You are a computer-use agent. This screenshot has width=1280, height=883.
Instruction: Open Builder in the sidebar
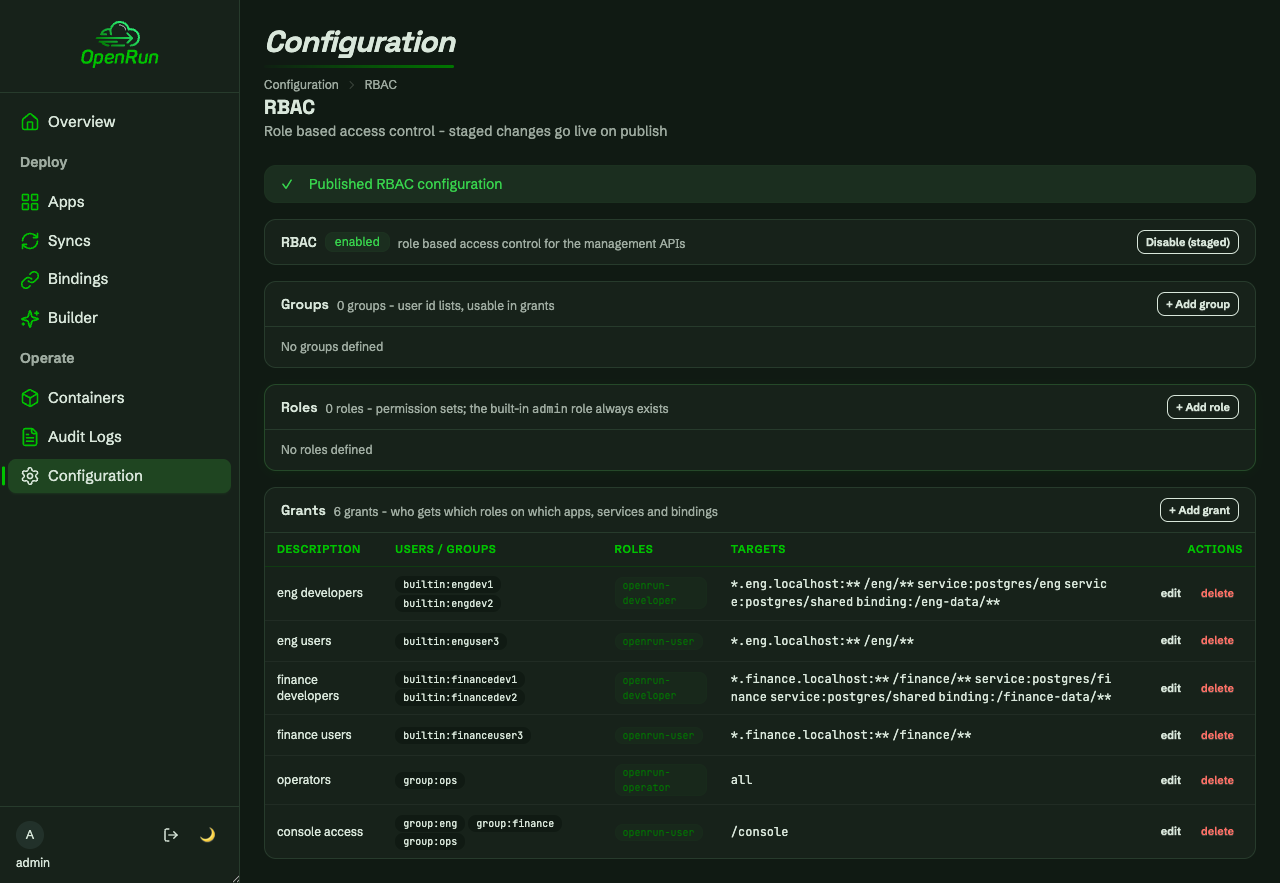119,318
